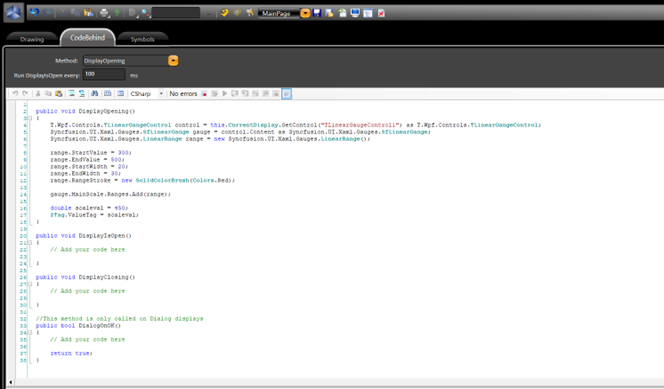Click the printer icon in top toolbar
This screenshot has height=389, width=664.
[x=104, y=13]
